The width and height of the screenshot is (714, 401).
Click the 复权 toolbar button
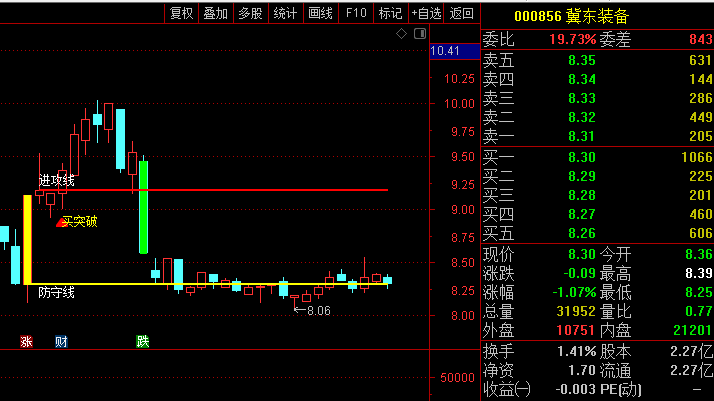tap(181, 13)
